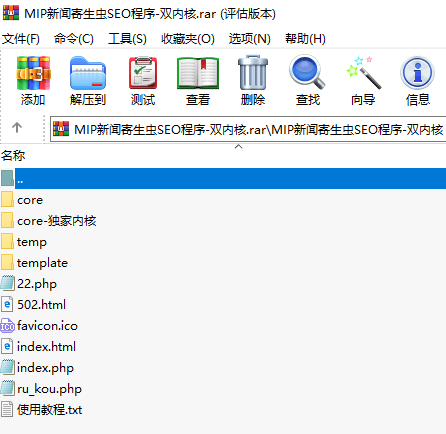446x434 pixels.
Task: Click the 解压到 (Extract to) icon
Action: click(x=88, y=81)
